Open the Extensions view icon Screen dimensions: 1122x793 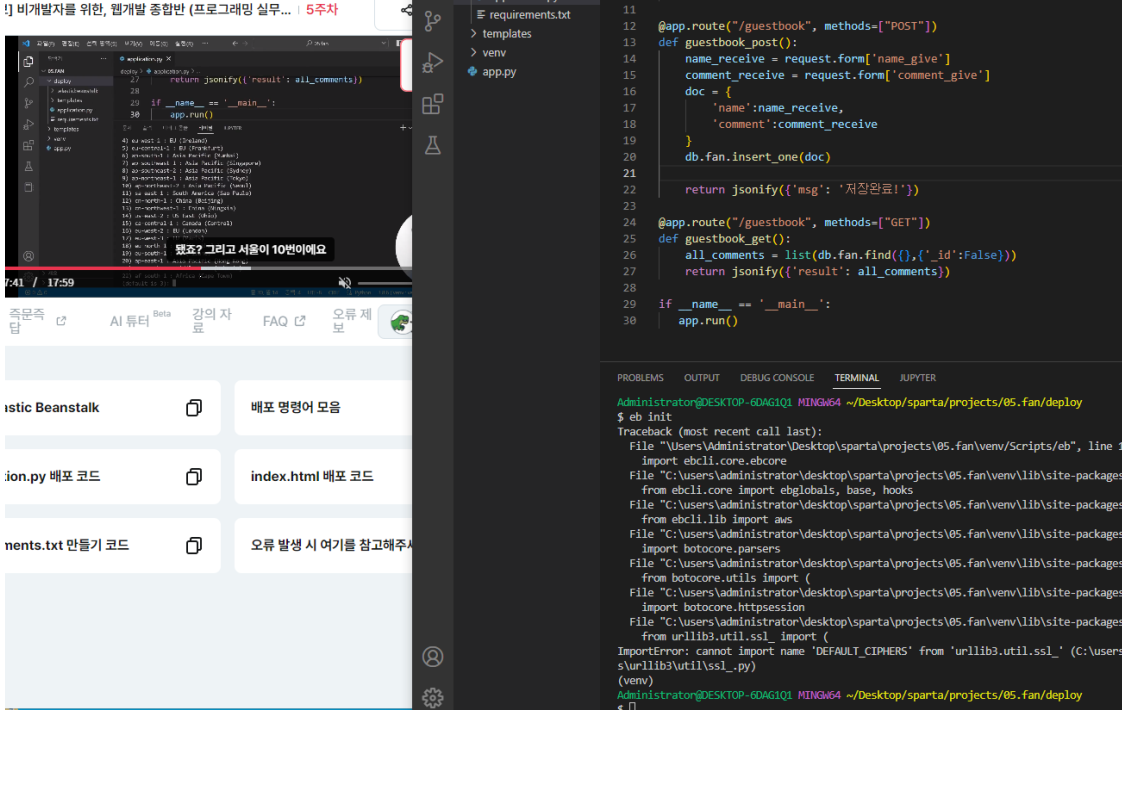click(x=433, y=104)
